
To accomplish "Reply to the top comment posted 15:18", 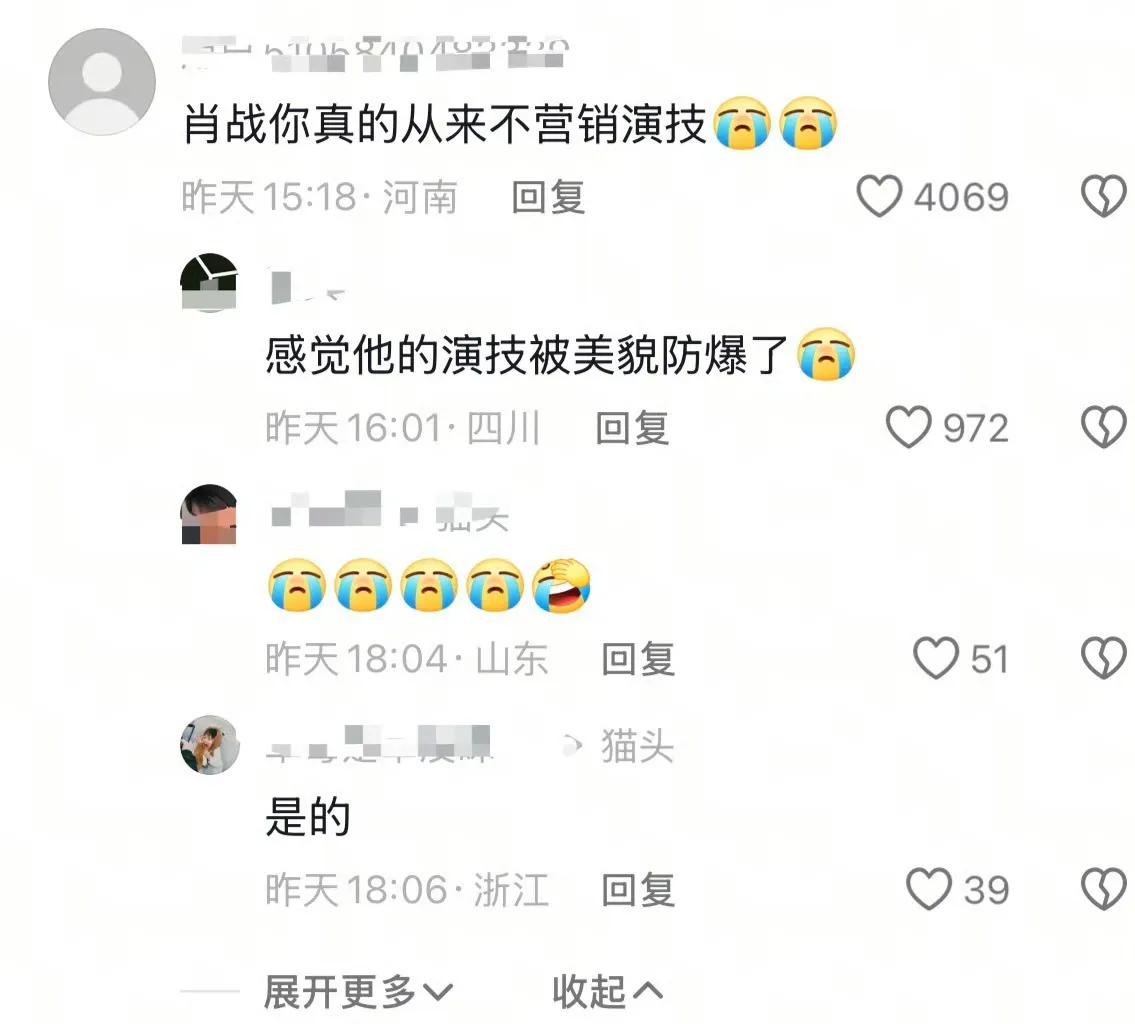I will click(548, 197).
